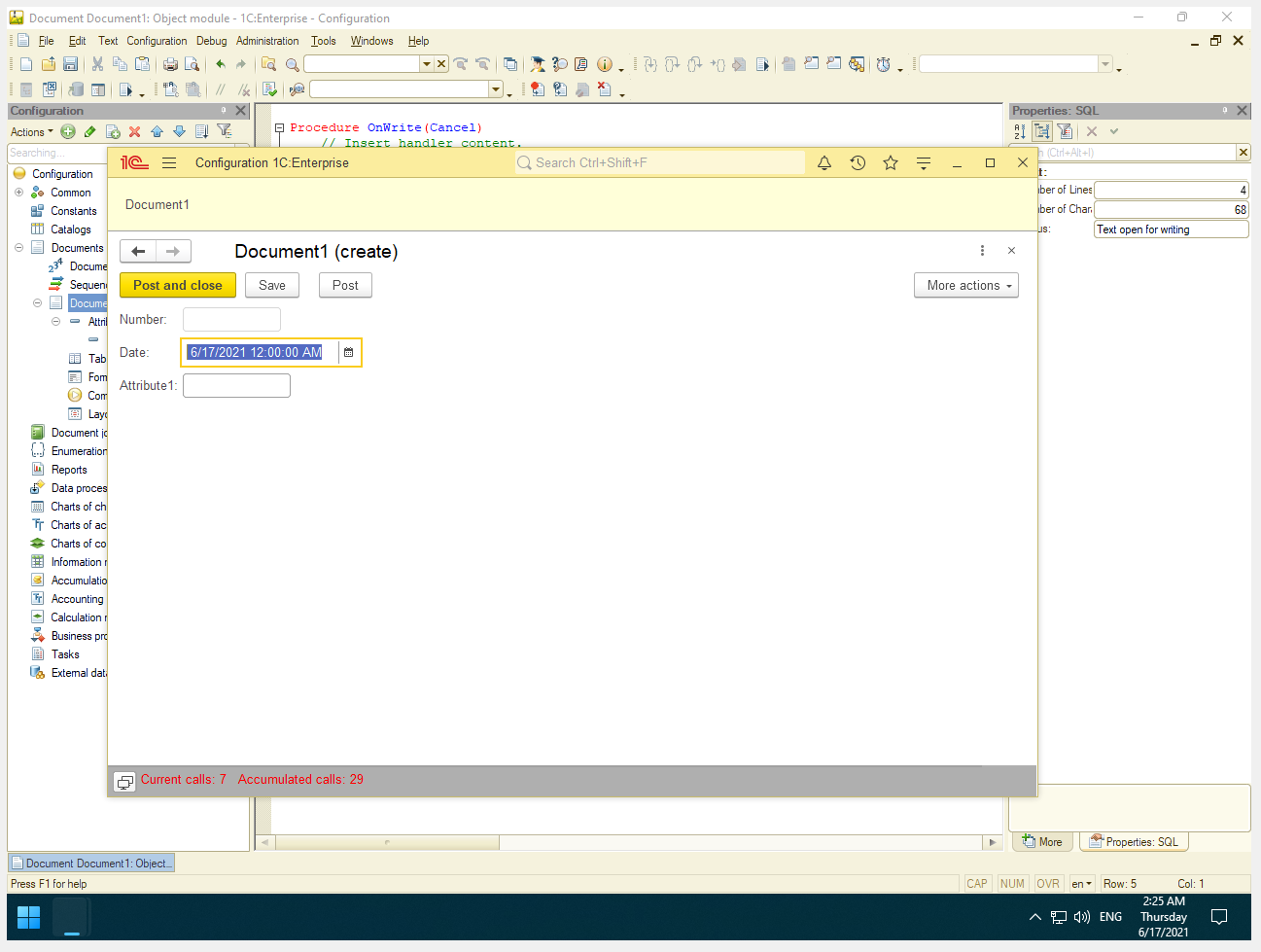Click the 1C logo in Enterprise window
Viewport: 1261px width, 952px height.
[134, 163]
